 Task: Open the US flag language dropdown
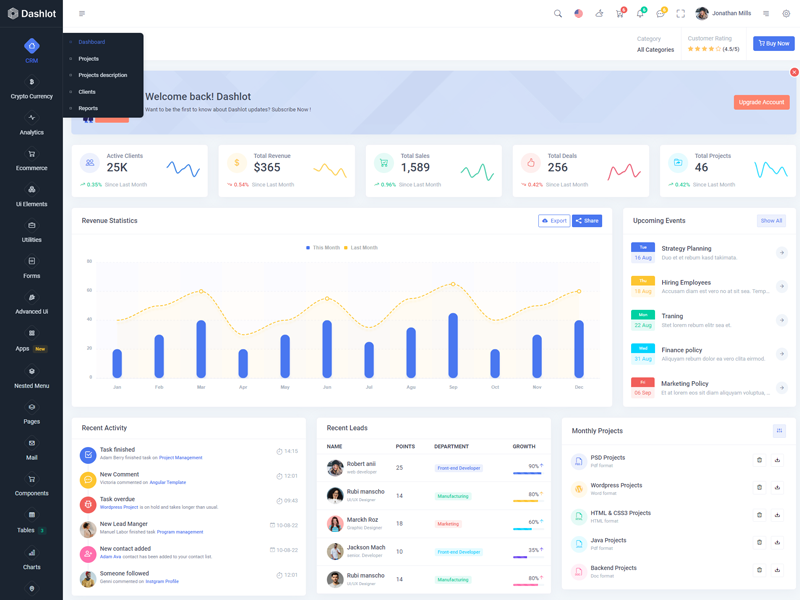(578, 14)
